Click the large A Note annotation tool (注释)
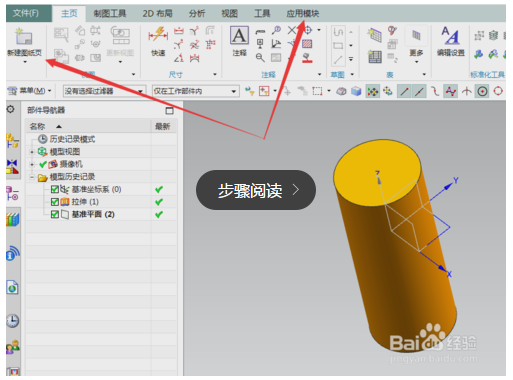Viewport: 513px width, 380px height. [239, 35]
